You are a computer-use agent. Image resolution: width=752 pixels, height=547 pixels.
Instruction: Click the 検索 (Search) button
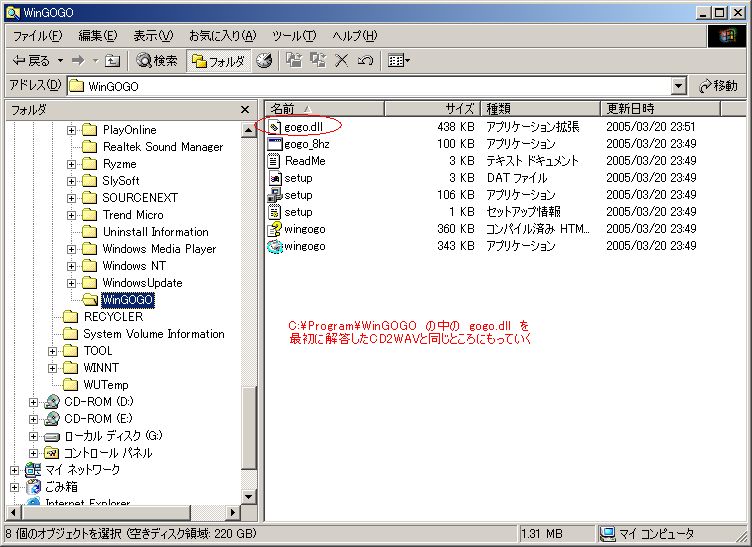tap(157, 61)
